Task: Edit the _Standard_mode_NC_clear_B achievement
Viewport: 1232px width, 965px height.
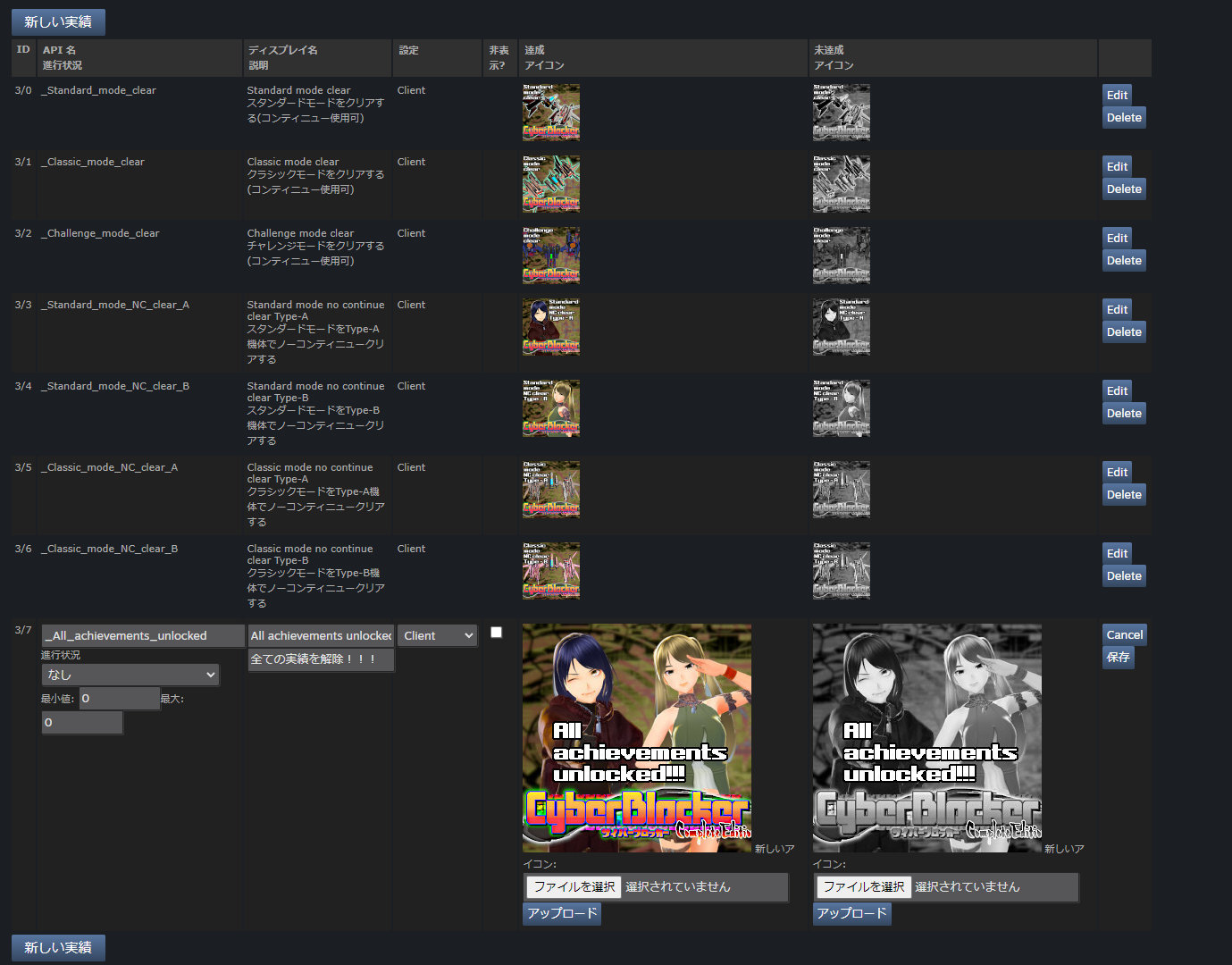Action: click(x=1117, y=390)
